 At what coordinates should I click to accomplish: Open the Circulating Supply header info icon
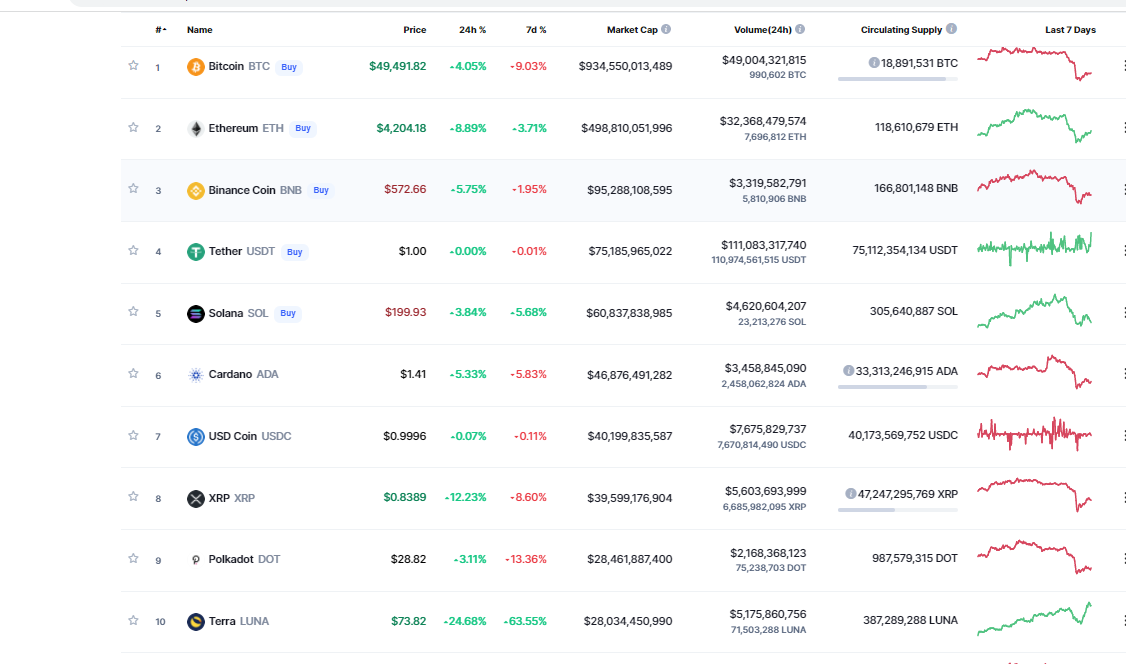(x=951, y=29)
